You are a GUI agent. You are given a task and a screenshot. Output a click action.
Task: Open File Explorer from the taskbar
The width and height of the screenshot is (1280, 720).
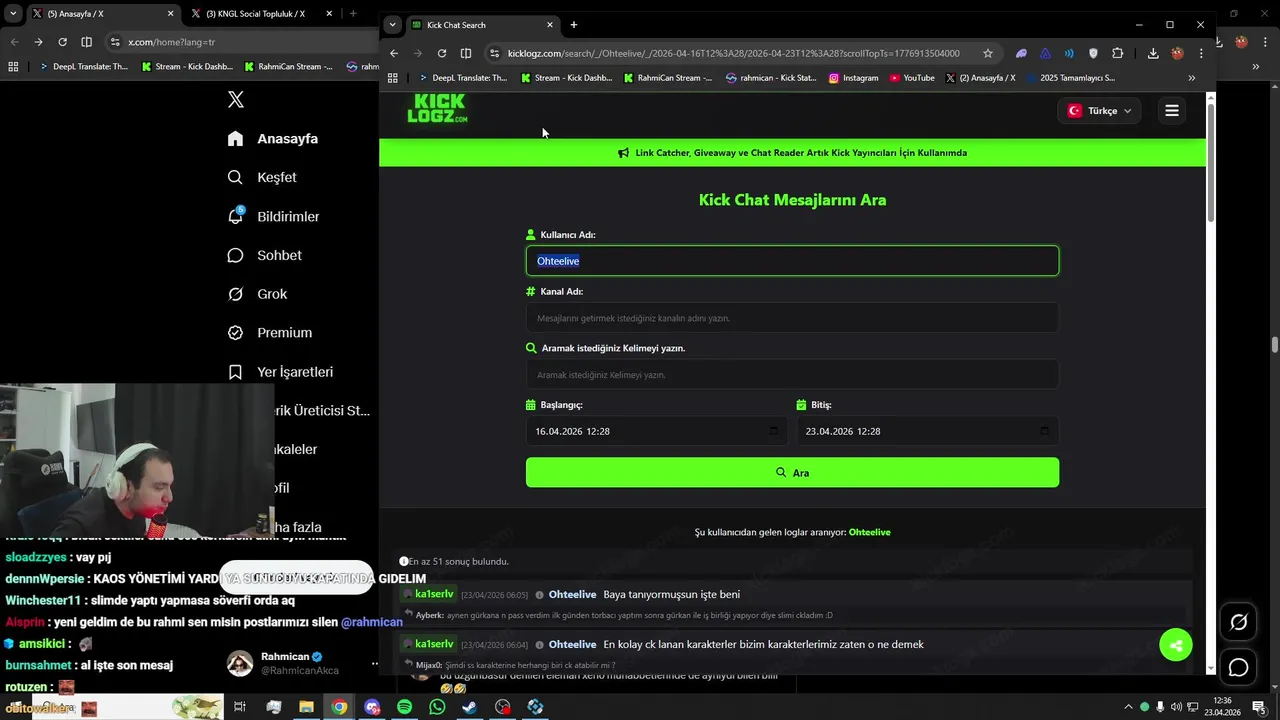click(x=306, y=707)
